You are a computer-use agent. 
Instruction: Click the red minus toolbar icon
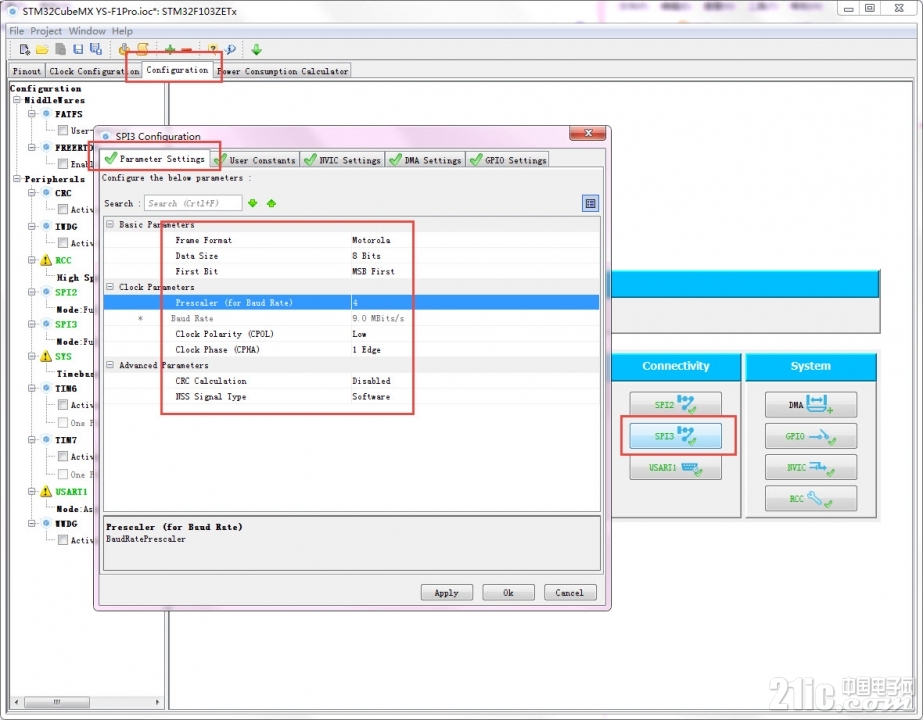(x=187, y=49)
